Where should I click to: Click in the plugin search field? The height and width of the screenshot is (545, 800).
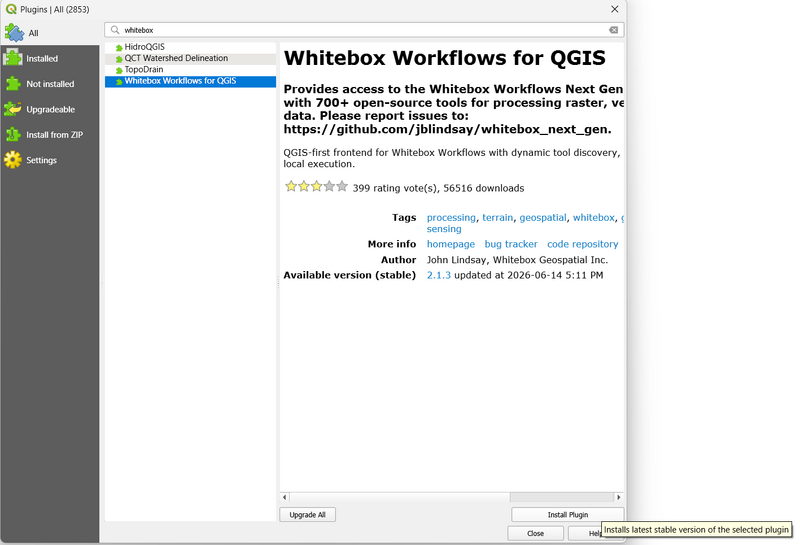pos(364,30)
